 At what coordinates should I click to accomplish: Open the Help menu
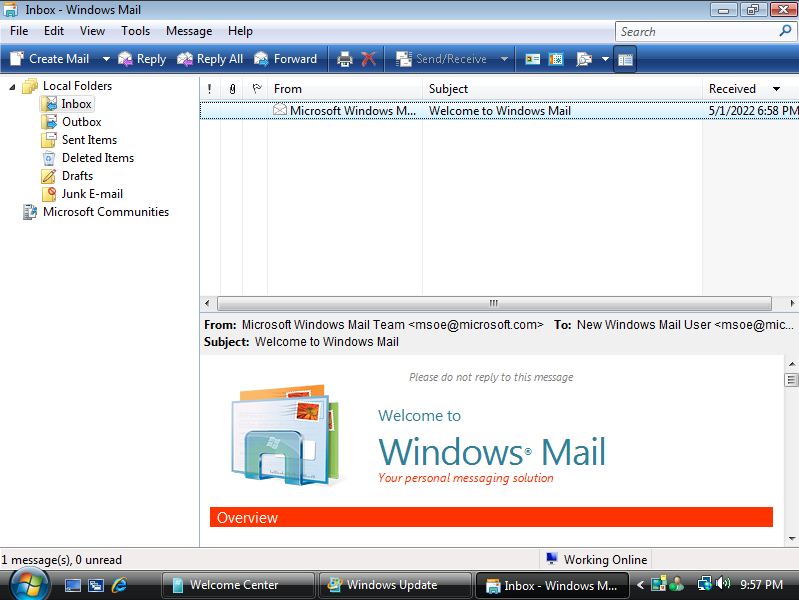coord(240,31)
